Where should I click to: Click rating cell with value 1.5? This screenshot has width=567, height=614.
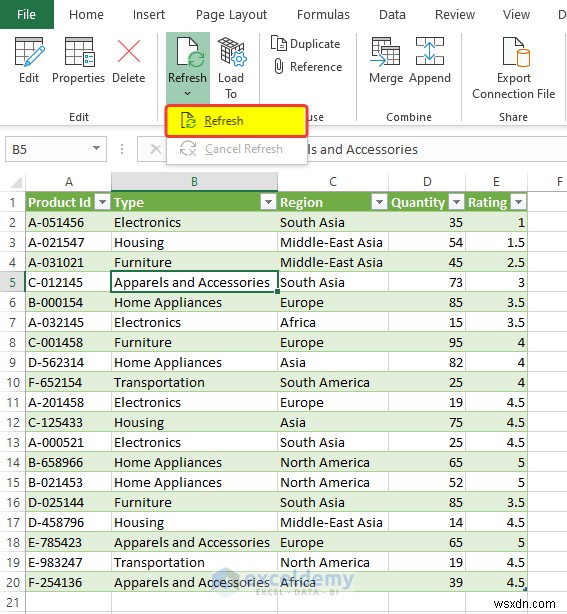(496, 242)
